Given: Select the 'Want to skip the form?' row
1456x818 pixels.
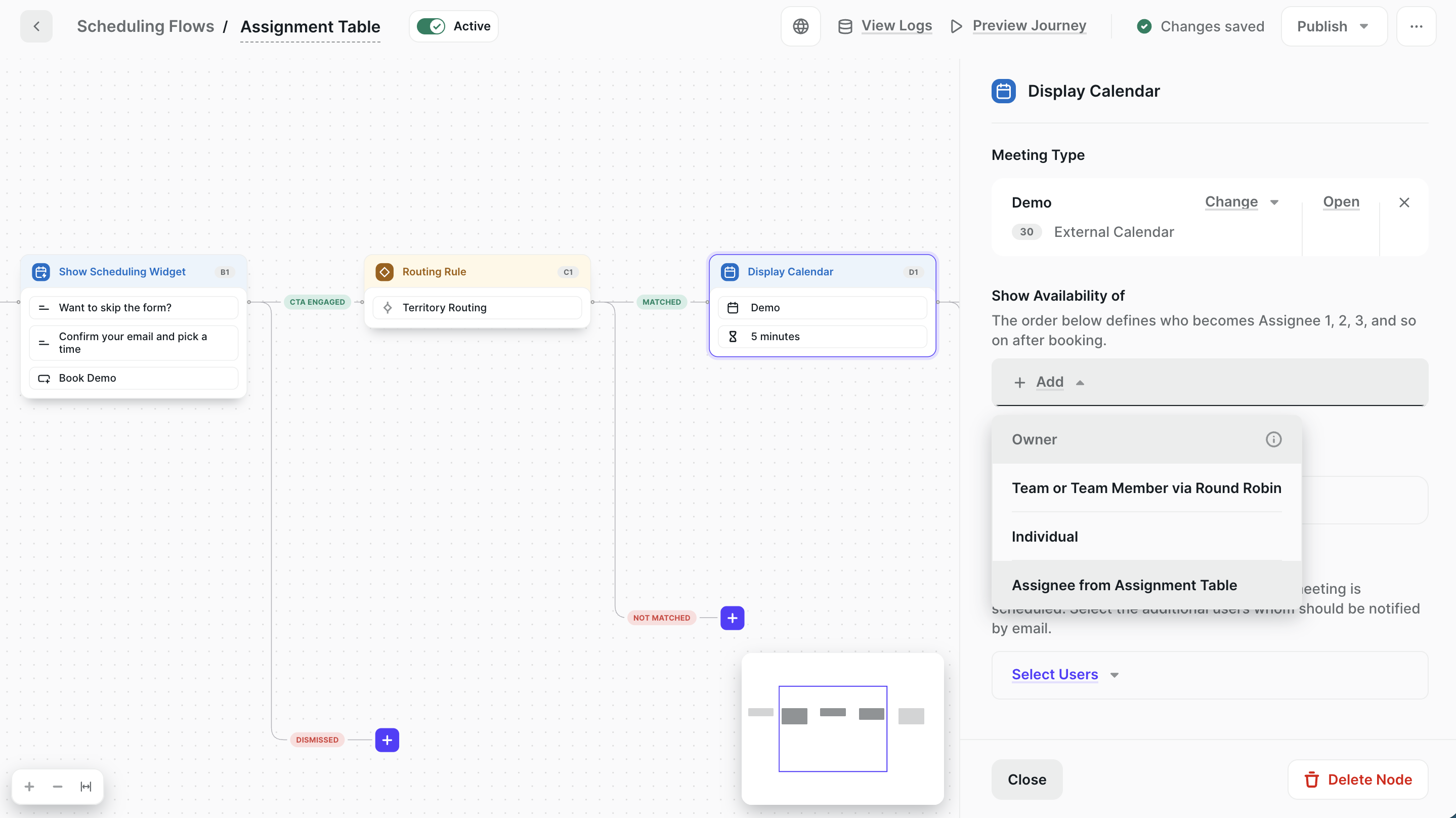Looking at the screenshot, I should [x=134, y=308].
